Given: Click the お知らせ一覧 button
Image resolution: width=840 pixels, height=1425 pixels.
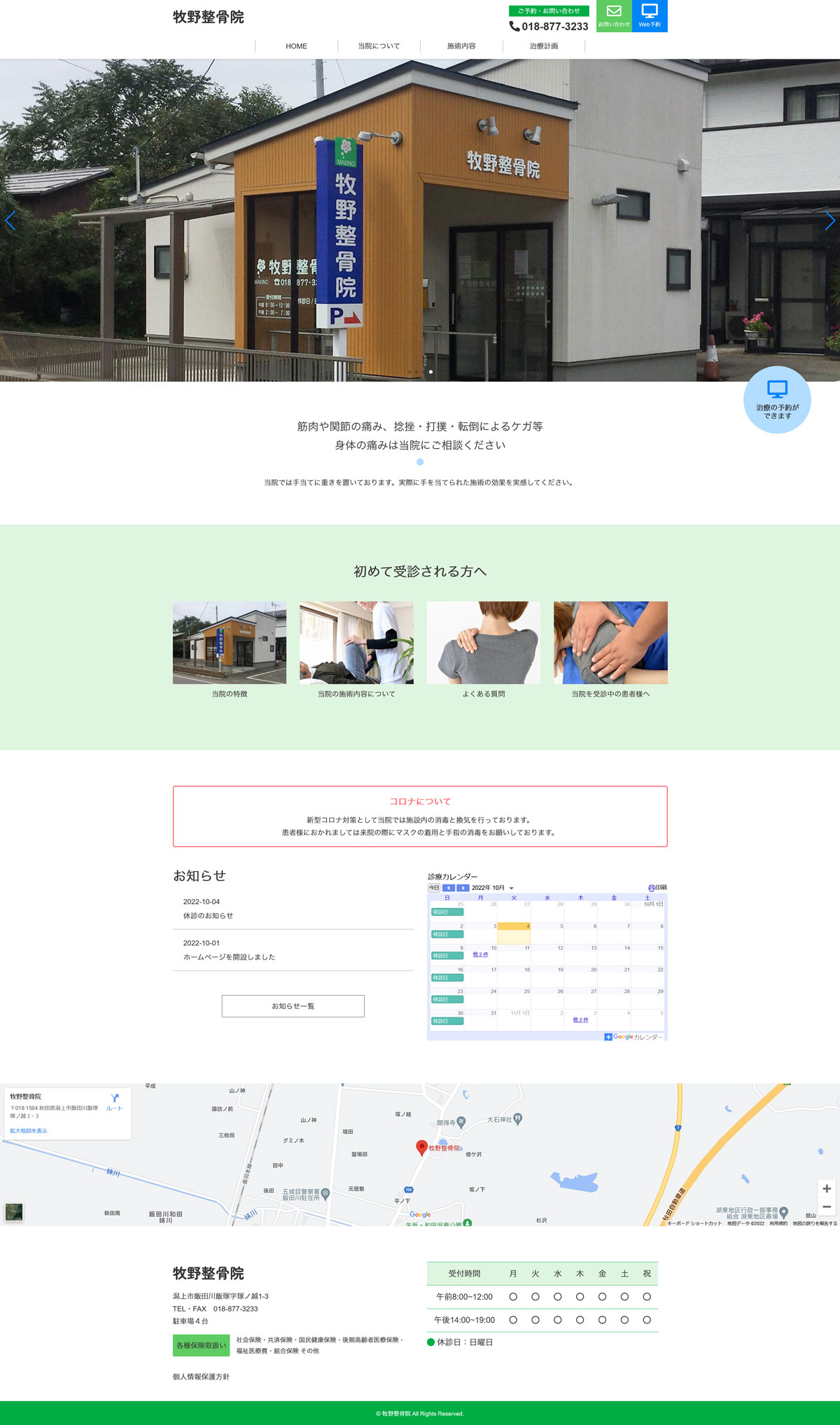Looking at the screenshot, I should 293,1006.
